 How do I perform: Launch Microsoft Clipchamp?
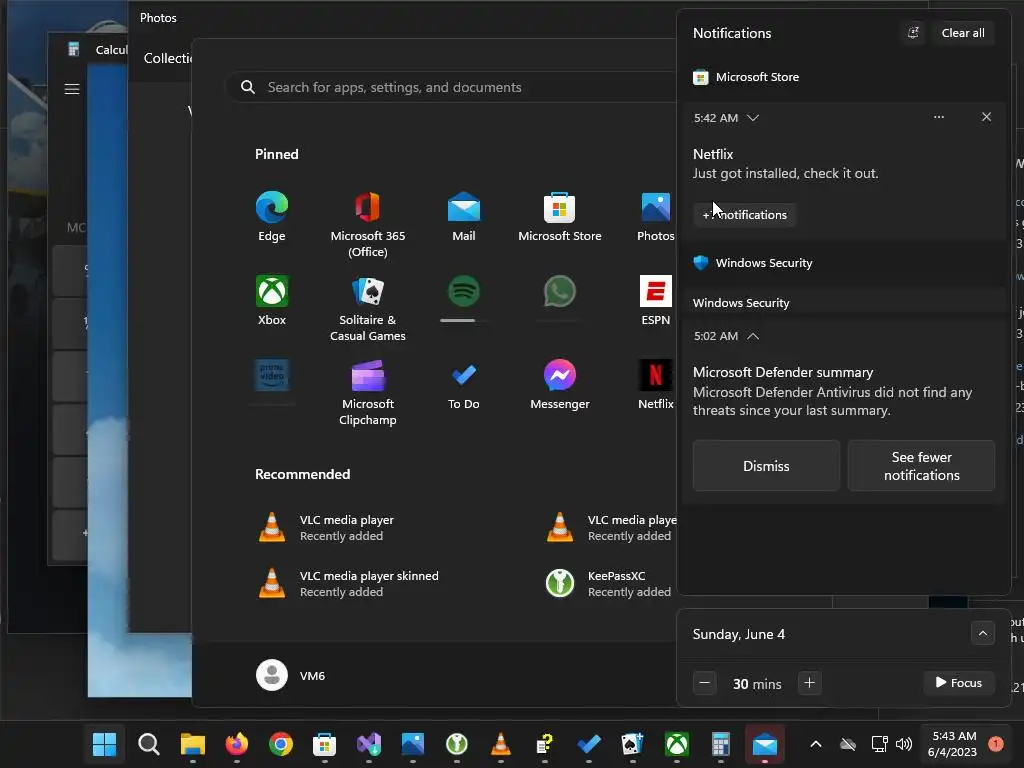point(368,392)
